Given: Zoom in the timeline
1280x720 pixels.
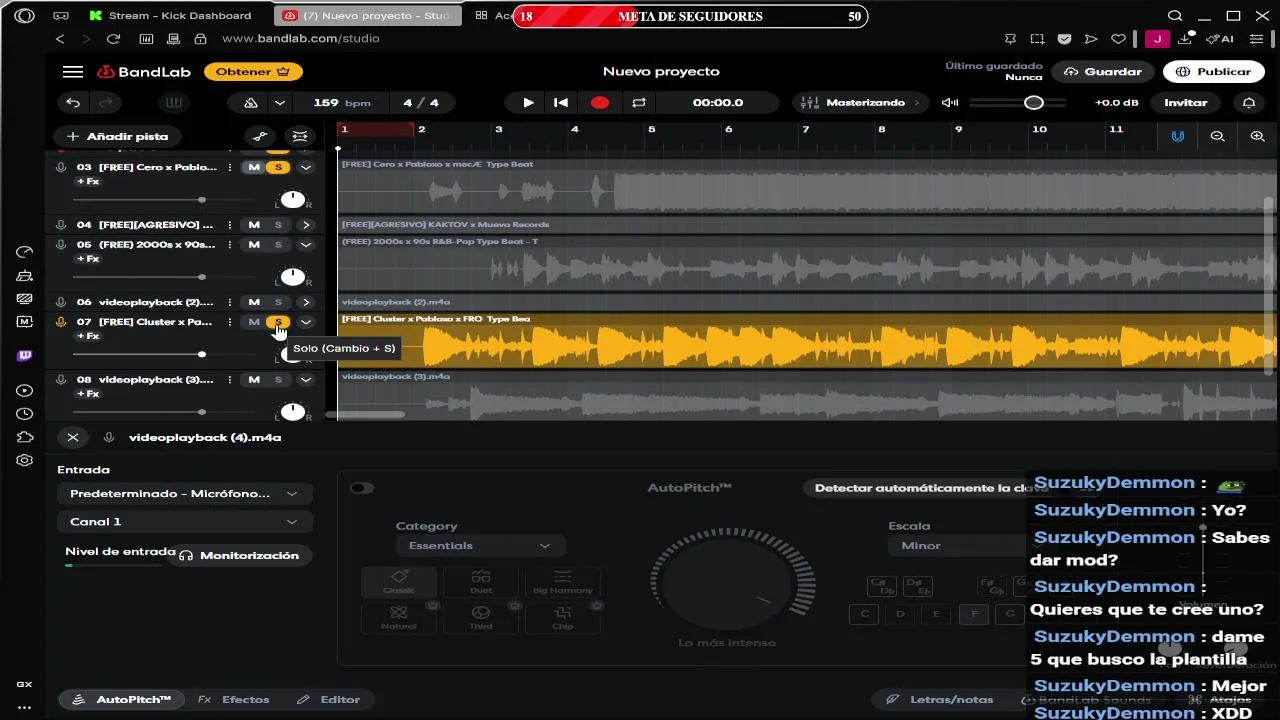Looking at the screenshot, I should click(1257, 136).
